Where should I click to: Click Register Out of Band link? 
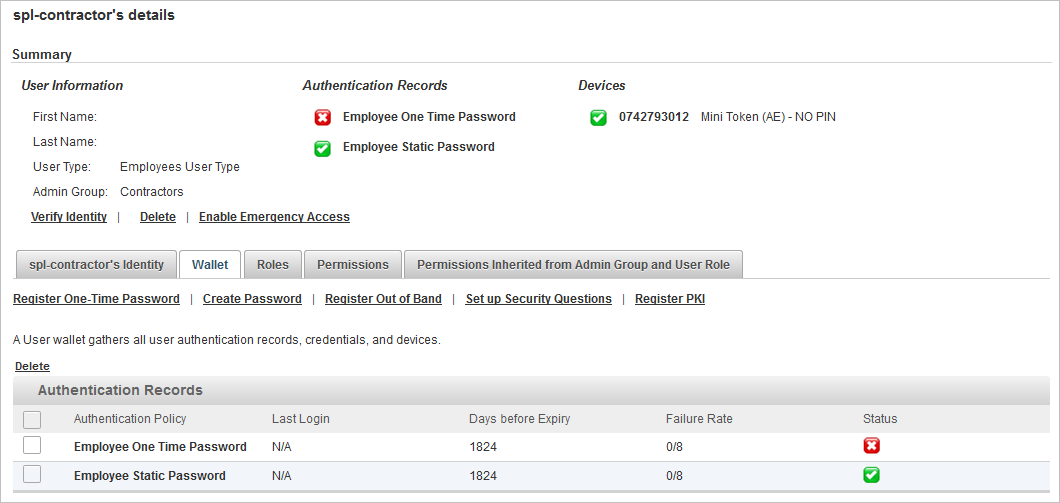pyautogui.click(x=383, y=299)
